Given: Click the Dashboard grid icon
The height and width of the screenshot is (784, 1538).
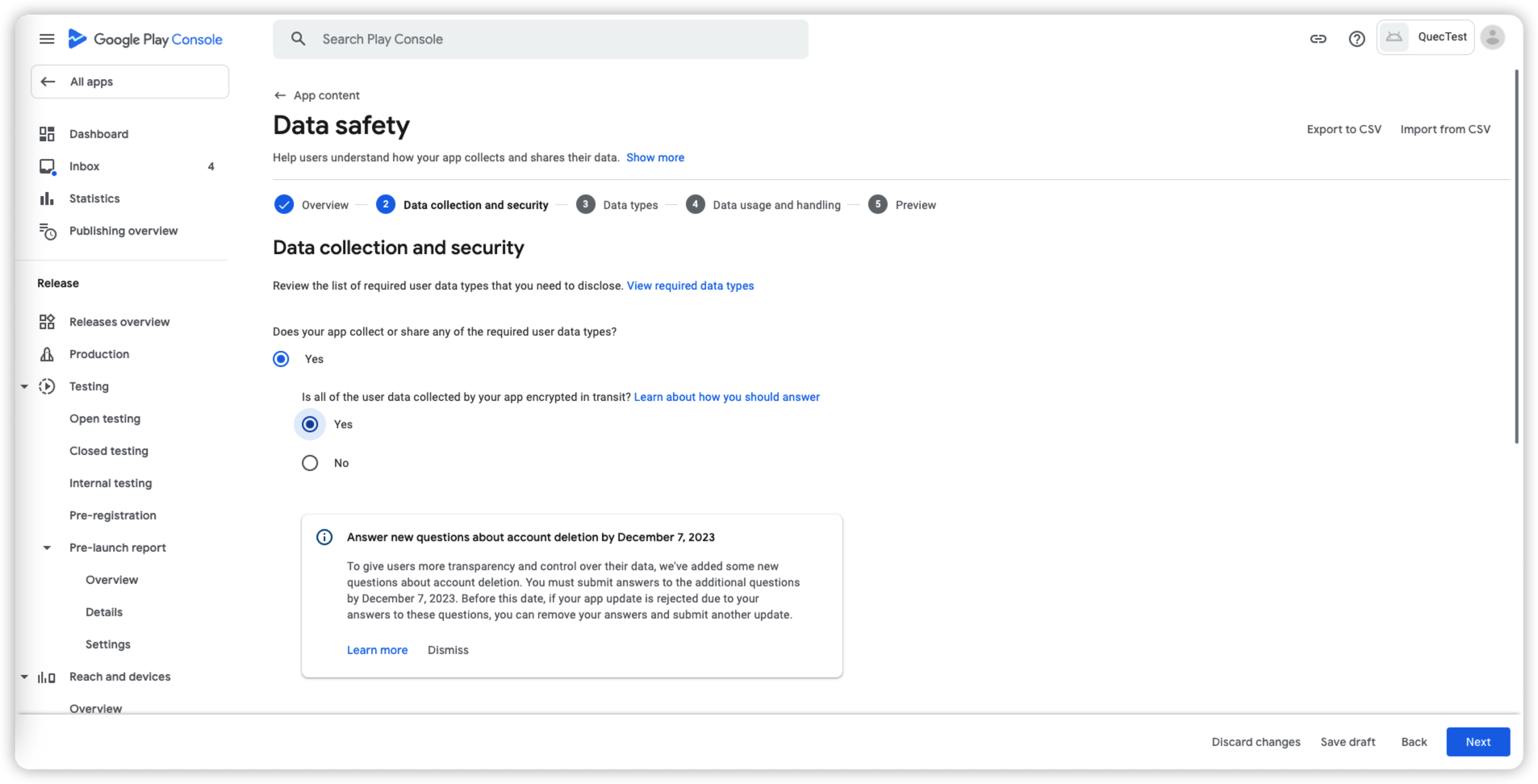Looking at the screenshot, I should point(47,134).
